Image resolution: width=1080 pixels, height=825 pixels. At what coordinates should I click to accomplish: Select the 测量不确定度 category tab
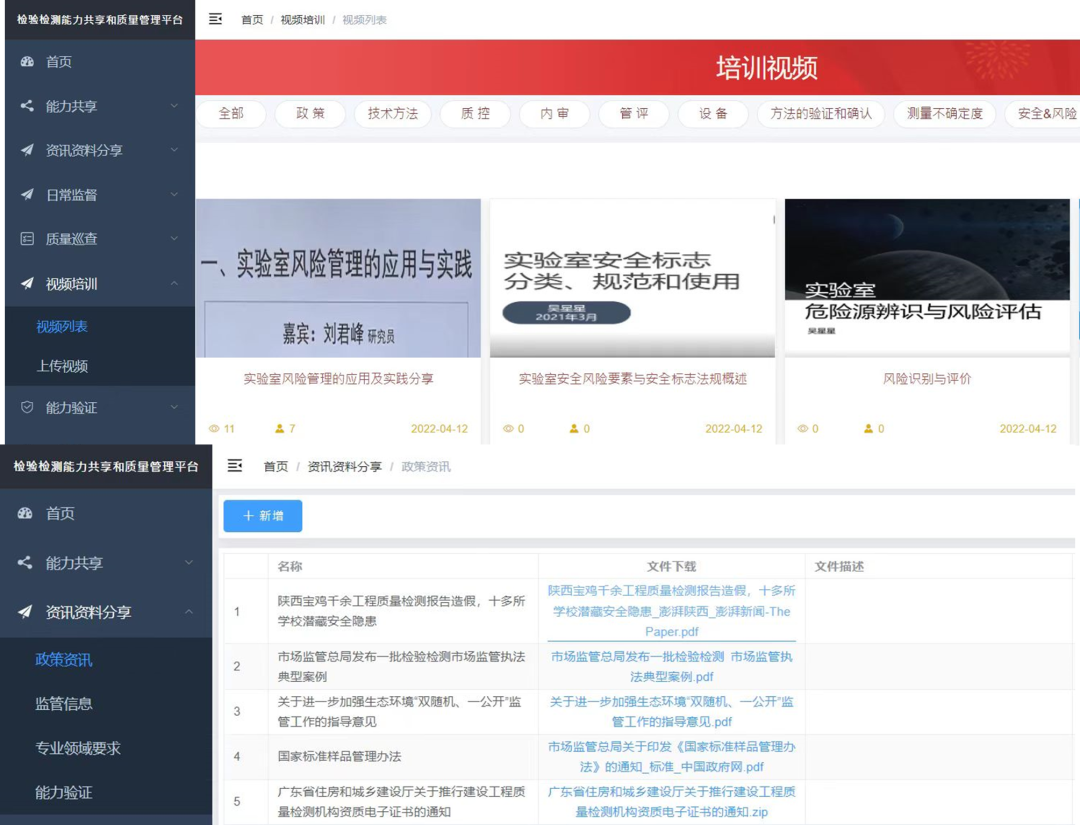945,114
